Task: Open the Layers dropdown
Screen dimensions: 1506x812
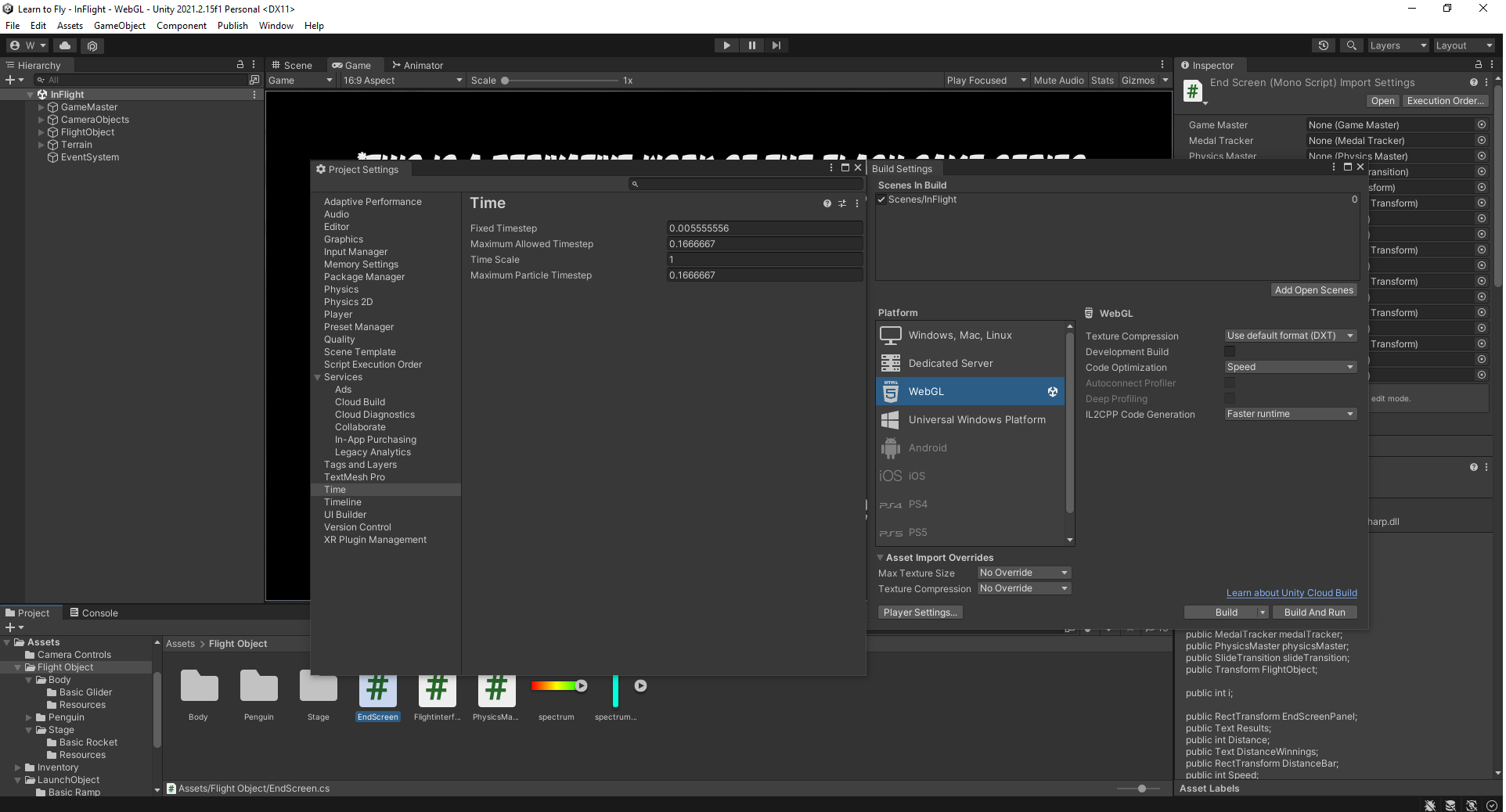Action: tap(1398, 45)
